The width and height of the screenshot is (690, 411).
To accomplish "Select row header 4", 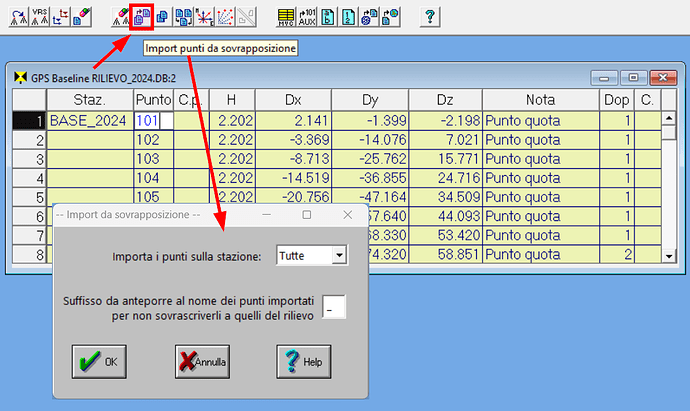I will tap(29, 178).
